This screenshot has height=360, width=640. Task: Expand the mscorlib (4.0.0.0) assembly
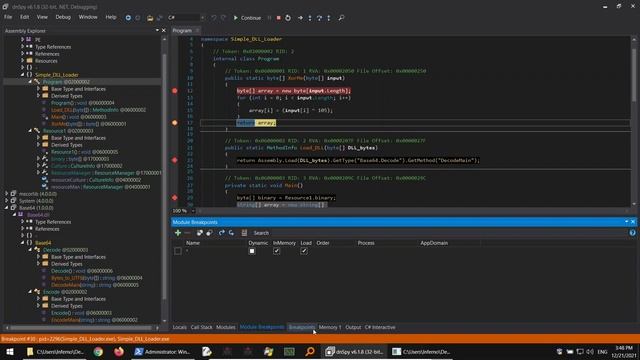point(7,194)
